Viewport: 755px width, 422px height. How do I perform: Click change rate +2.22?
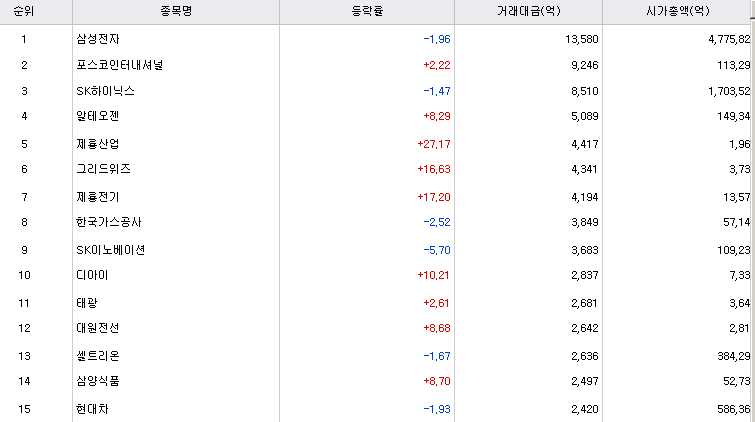[437, 65]
